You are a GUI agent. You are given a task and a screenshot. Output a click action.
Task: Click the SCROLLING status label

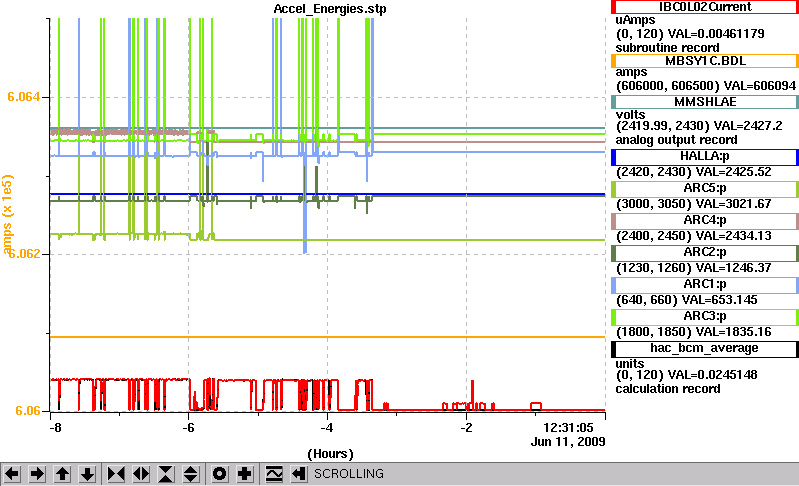pos(349,474)
